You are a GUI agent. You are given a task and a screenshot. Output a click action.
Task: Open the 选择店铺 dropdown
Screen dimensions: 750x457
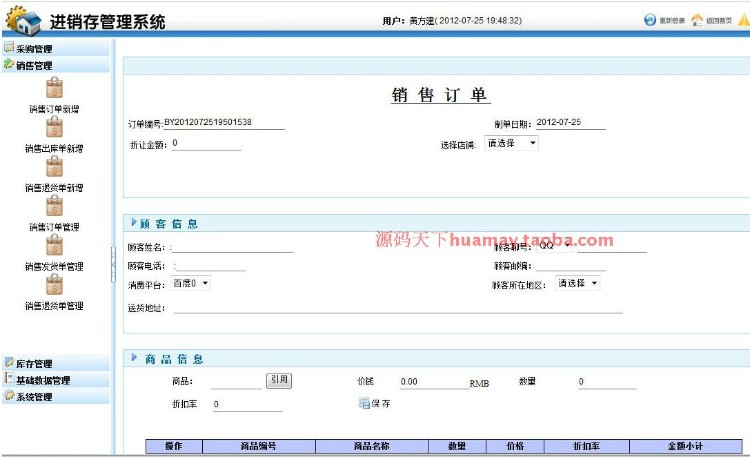511,143
